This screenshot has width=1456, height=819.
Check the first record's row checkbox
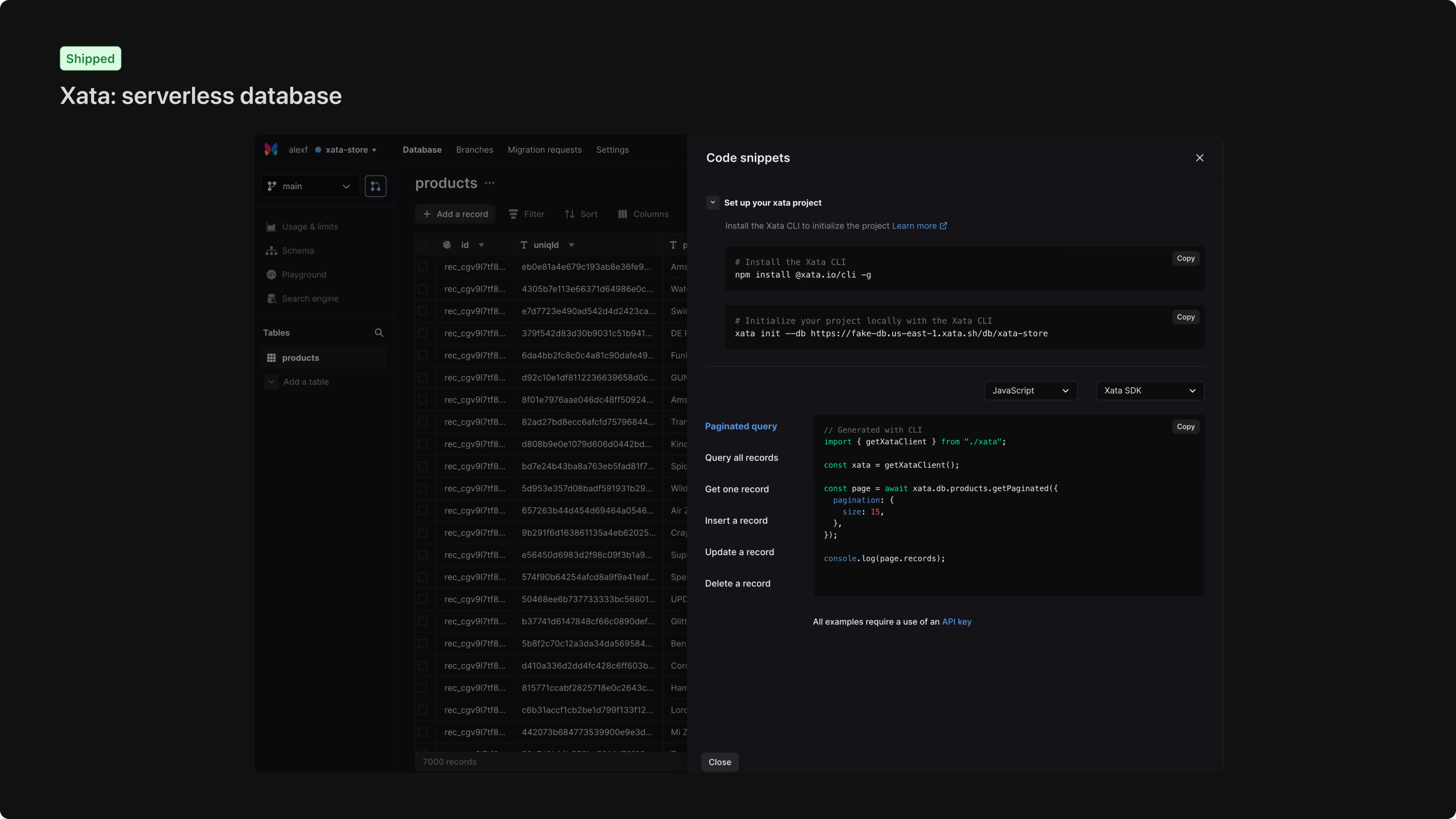(x=423, y=266)
